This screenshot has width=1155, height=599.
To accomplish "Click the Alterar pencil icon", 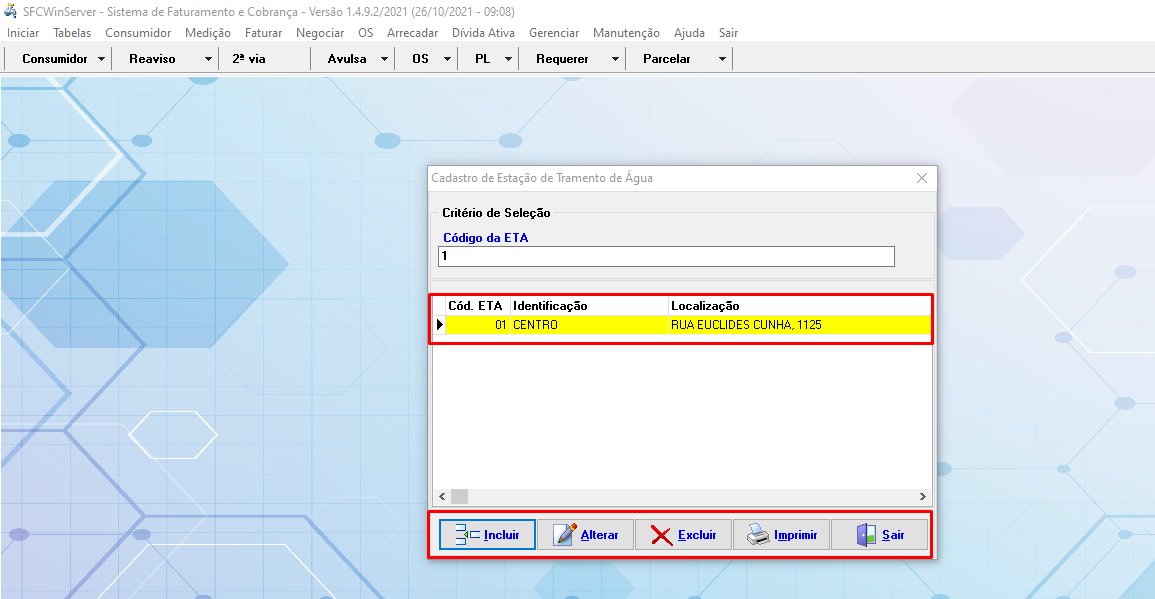I will click(565, 535).
